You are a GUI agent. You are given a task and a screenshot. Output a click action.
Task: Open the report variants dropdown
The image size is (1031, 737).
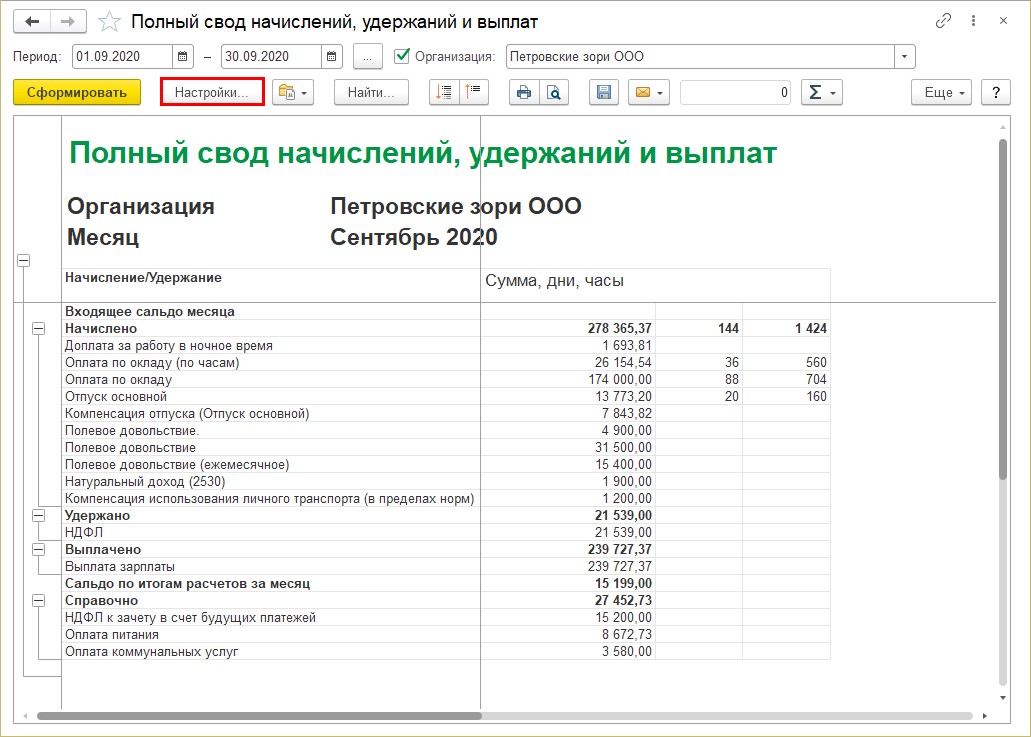pyautogui.click(x=293, y=92)
